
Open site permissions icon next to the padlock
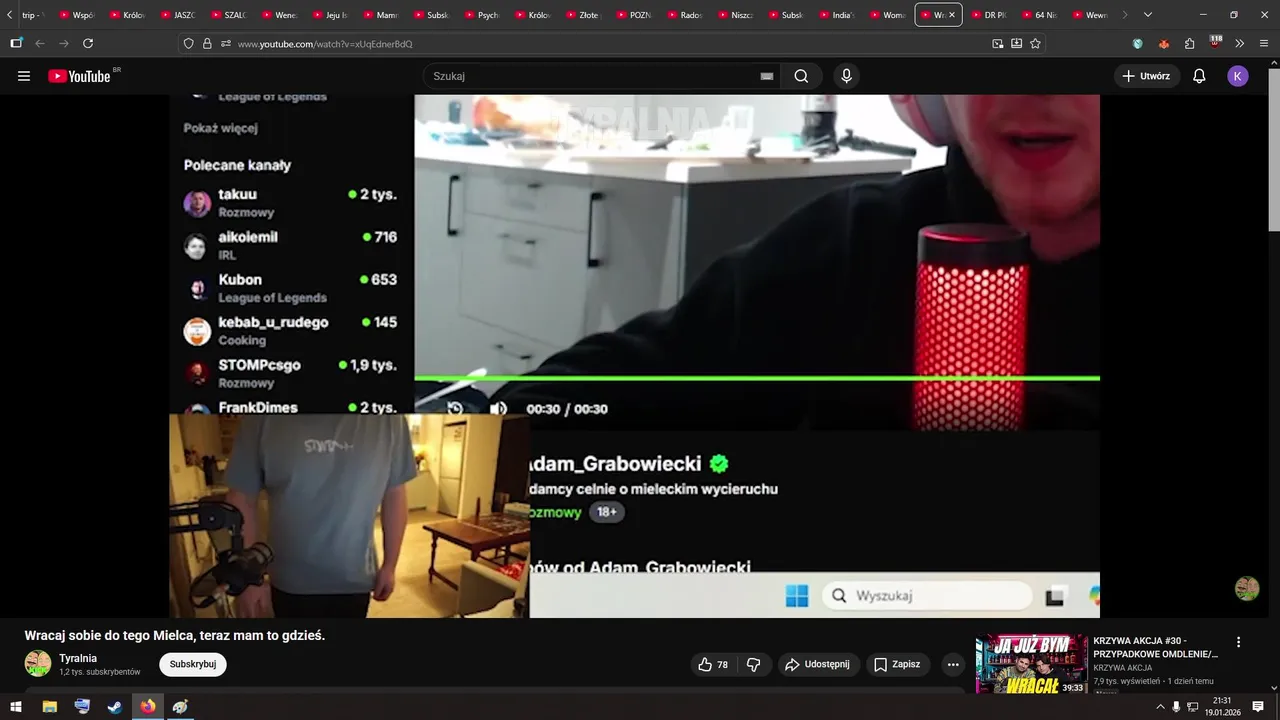pos(226,44)
